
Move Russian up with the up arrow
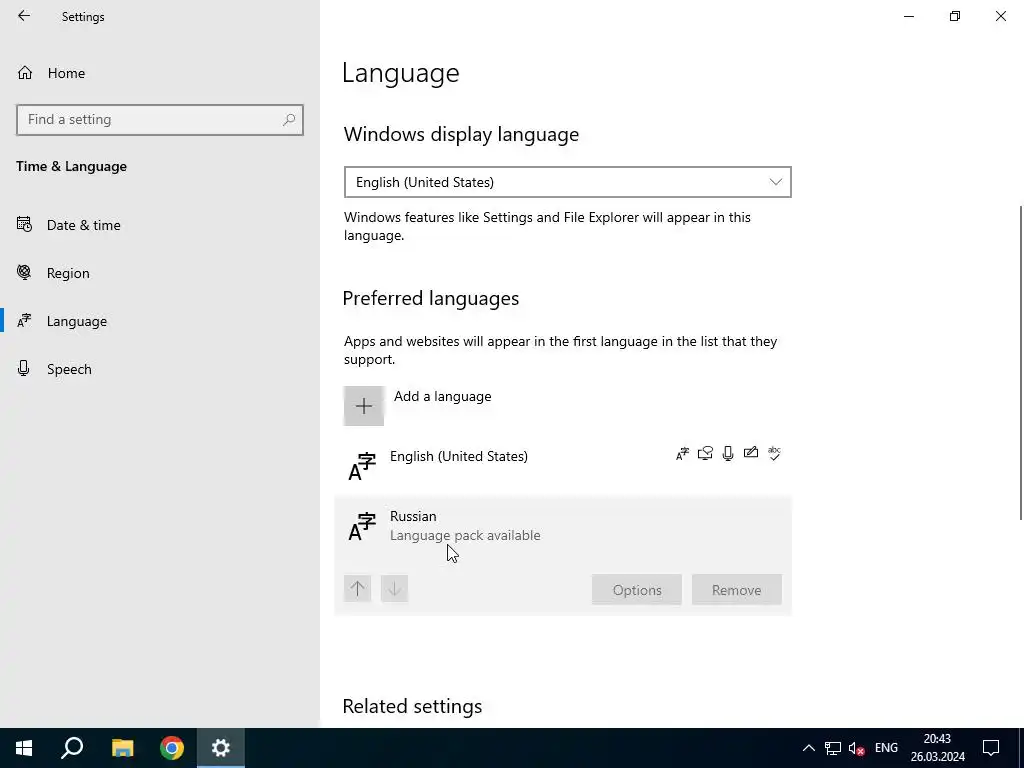(x=357, y=588)
